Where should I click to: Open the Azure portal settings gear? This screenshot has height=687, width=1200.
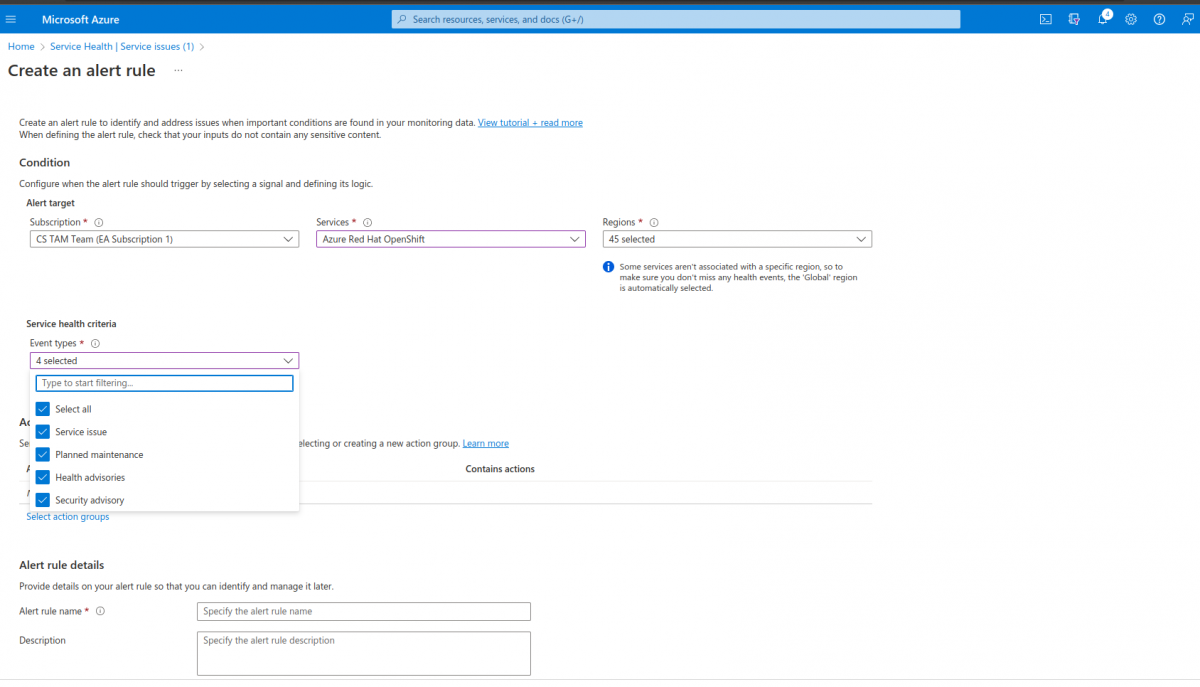(x=1130, y=19)
